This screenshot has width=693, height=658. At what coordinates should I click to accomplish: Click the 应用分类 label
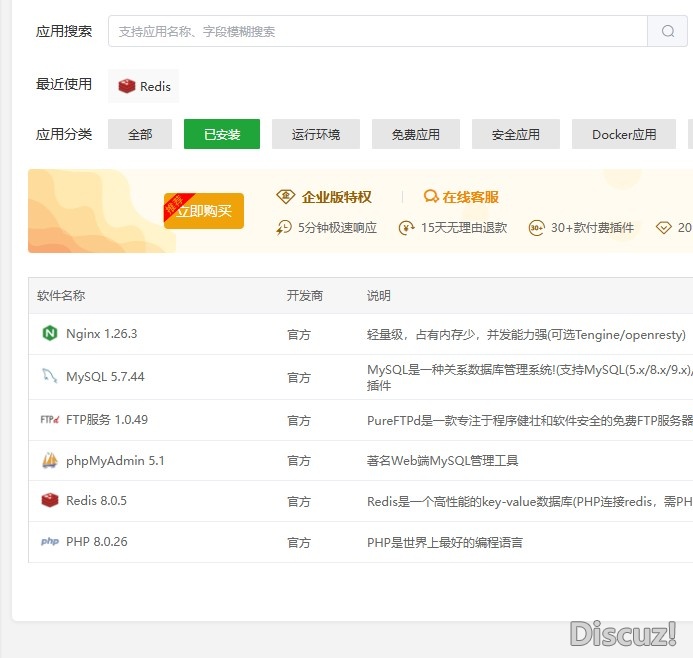click(64, 134)
